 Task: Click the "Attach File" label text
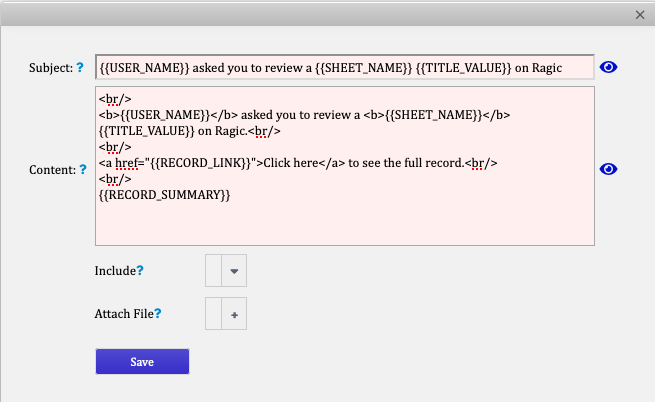[124, 314]
